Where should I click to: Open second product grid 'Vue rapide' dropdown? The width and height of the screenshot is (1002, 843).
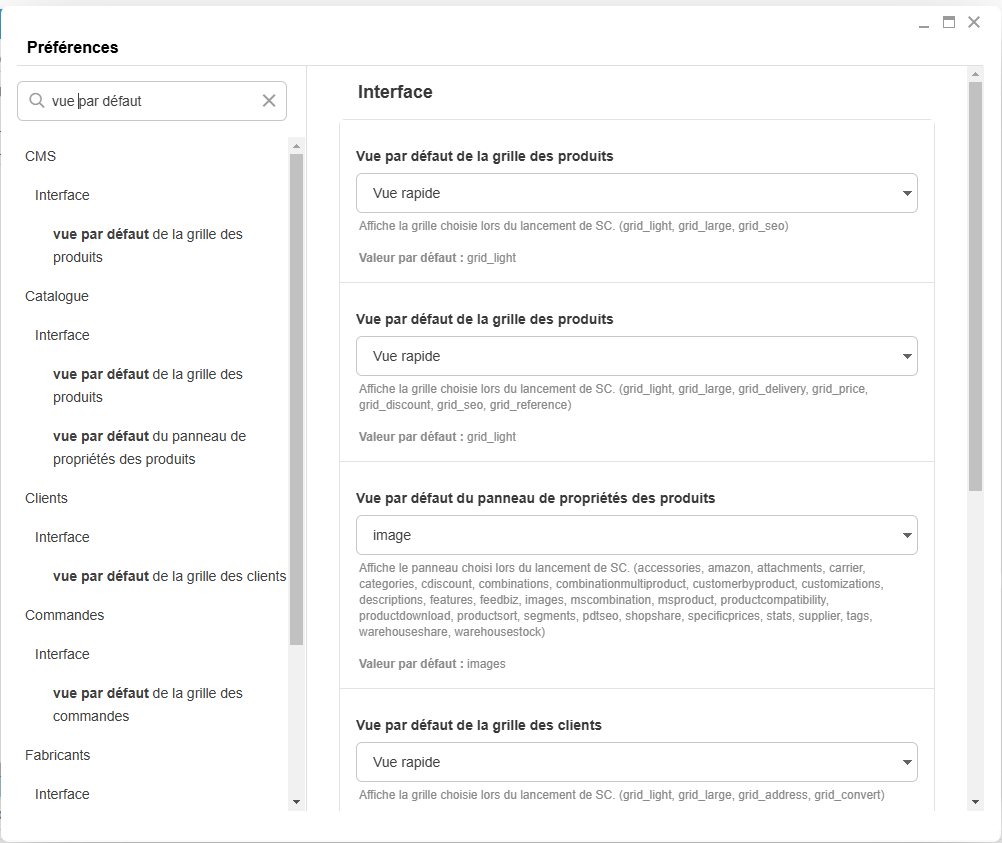coord(636,356)
